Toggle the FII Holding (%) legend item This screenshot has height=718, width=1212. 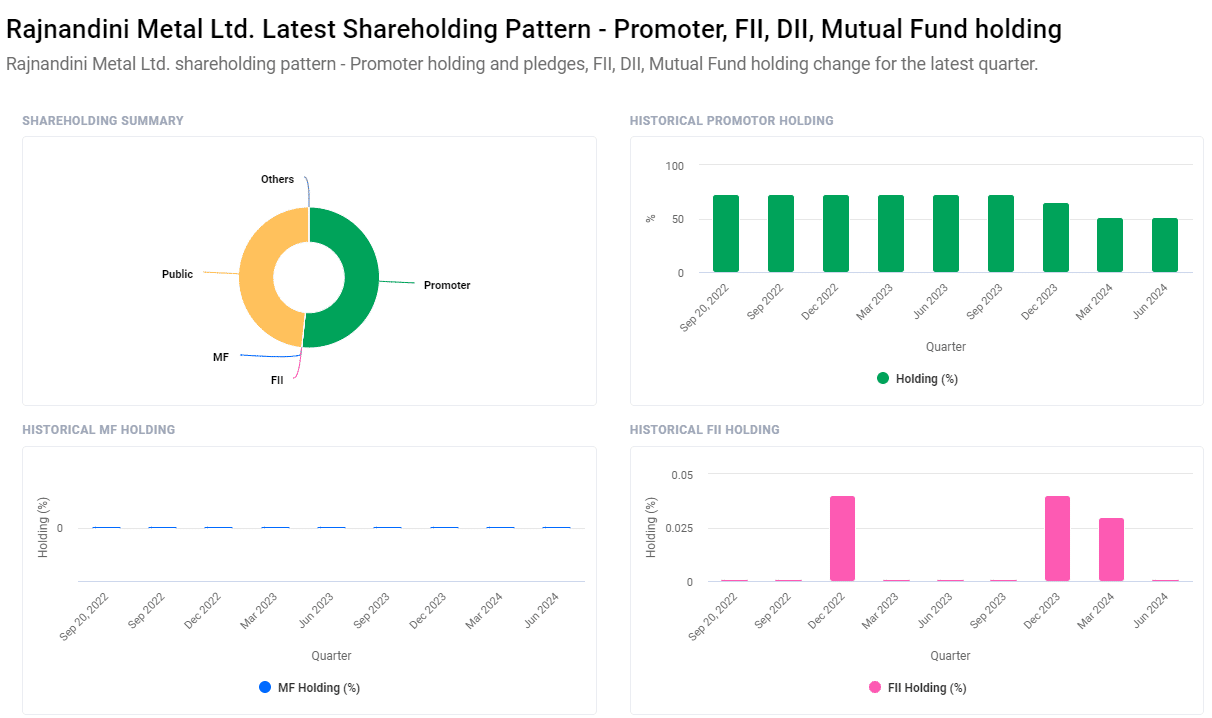click(x=917, y=688)
